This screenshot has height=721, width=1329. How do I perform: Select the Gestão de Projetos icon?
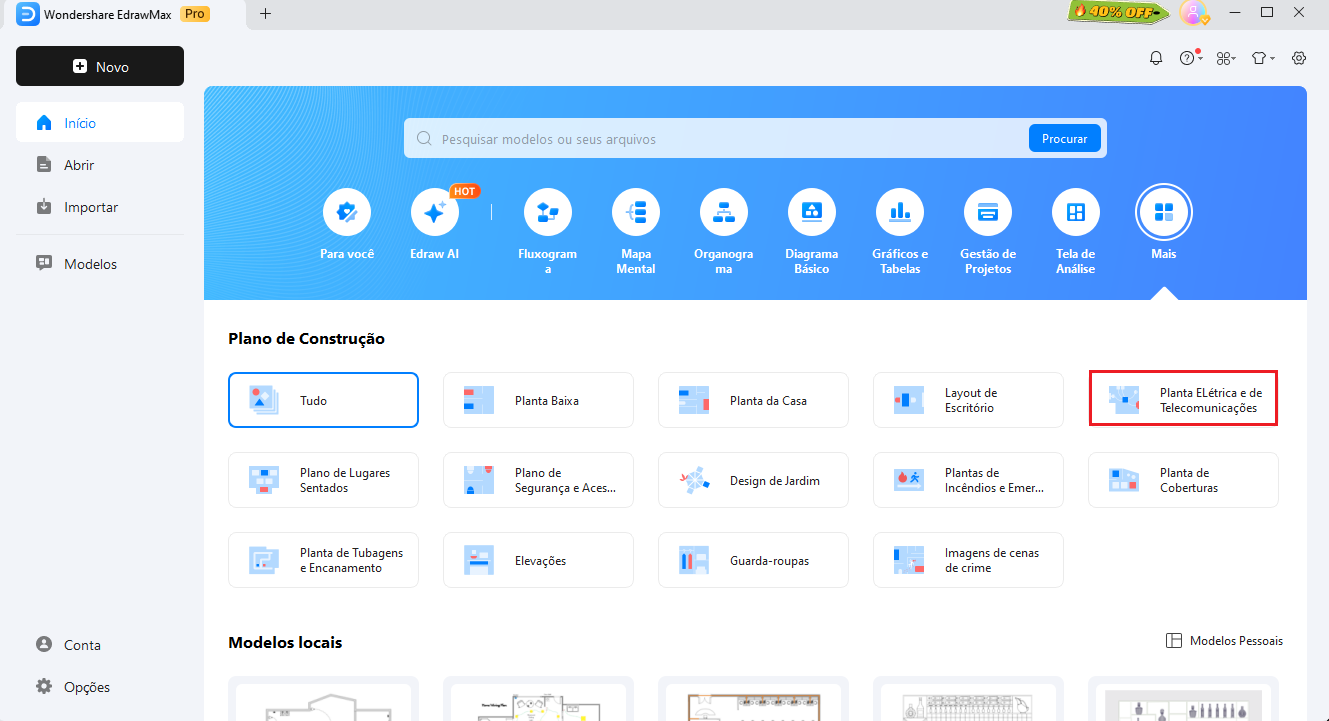coord(988,212)
